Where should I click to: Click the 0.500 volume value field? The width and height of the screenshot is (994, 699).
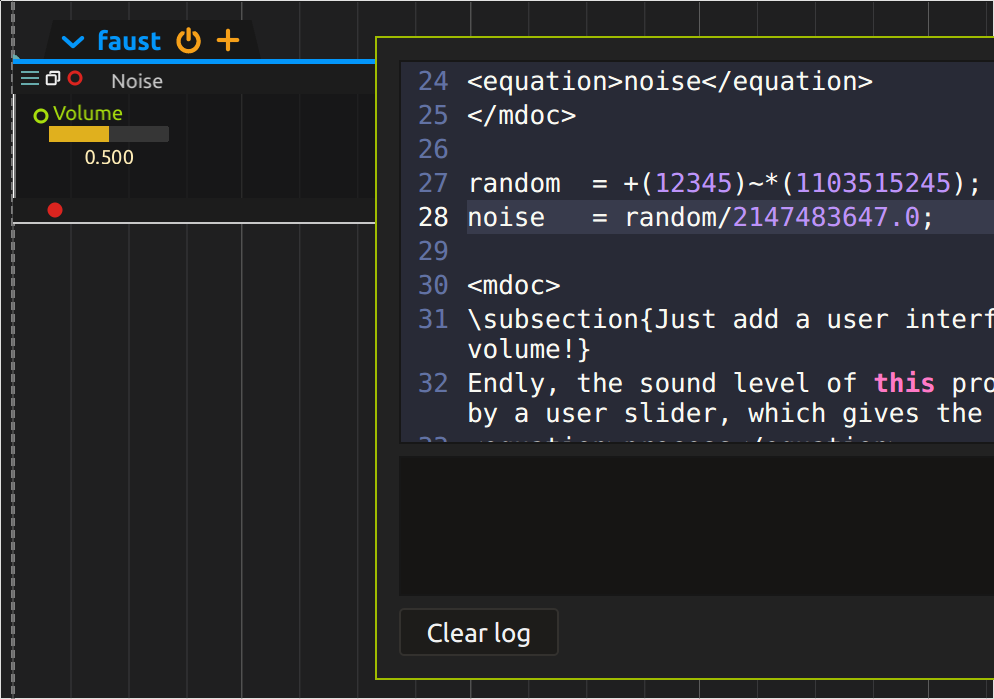point(109,158)
